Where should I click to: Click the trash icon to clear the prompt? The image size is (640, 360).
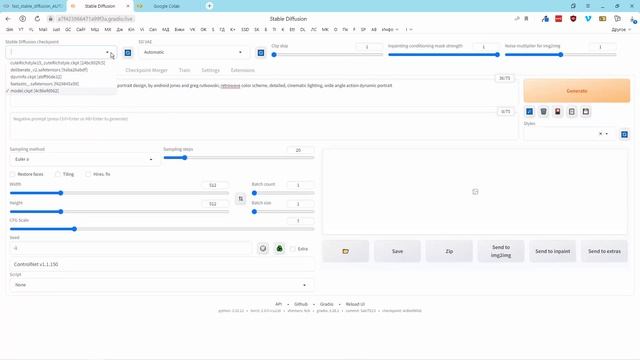point(543,111)
